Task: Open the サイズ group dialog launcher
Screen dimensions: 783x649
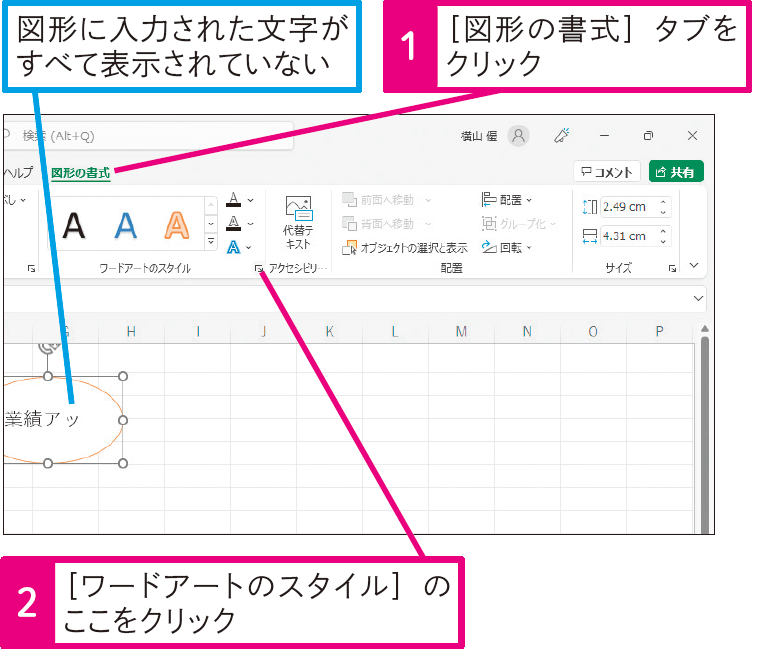Action: 672,269
